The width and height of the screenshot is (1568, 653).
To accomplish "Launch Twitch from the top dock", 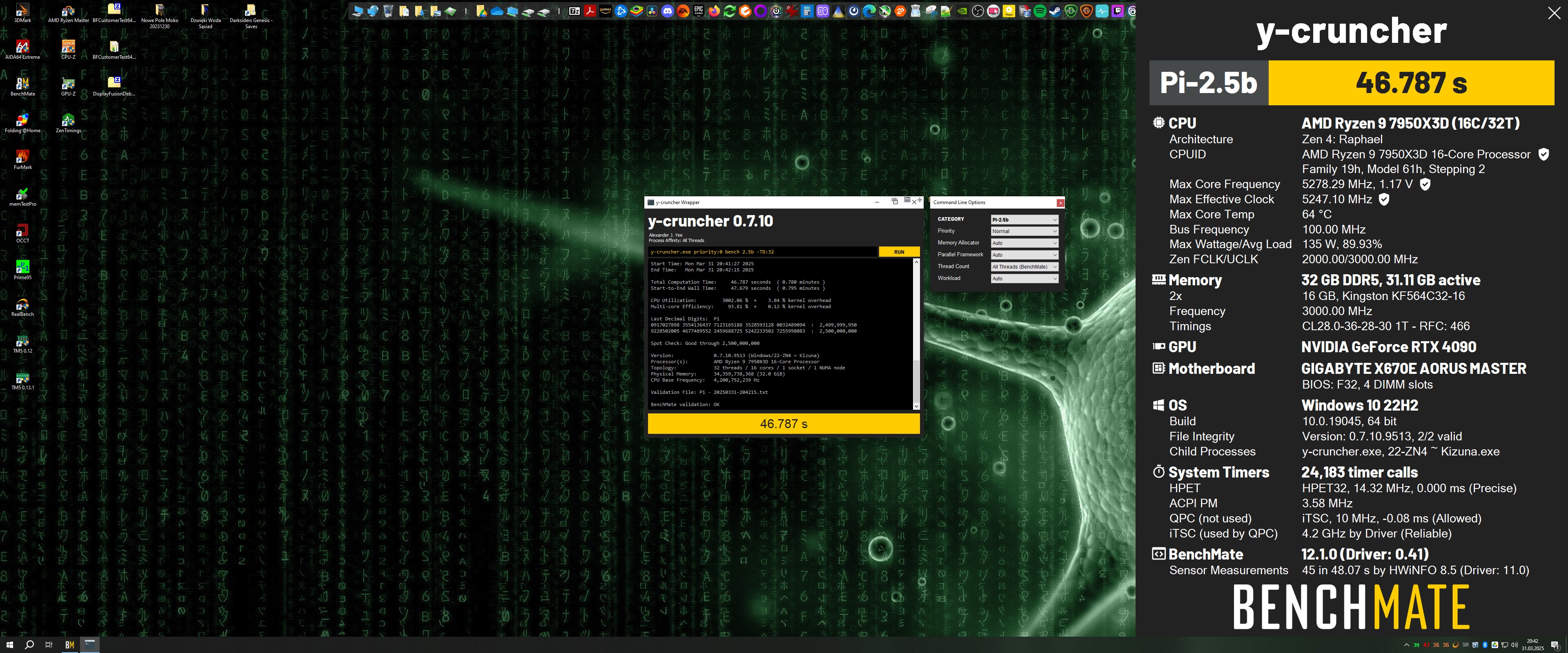I will coord(1118,11).
